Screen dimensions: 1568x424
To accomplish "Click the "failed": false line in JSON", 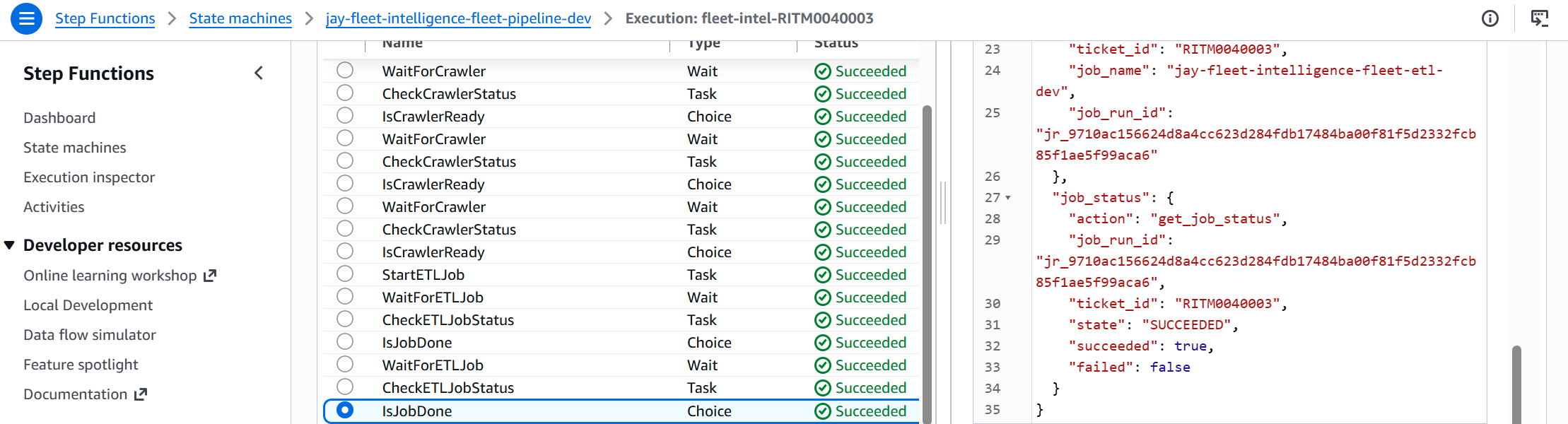I will click(x=1129, y=367).
